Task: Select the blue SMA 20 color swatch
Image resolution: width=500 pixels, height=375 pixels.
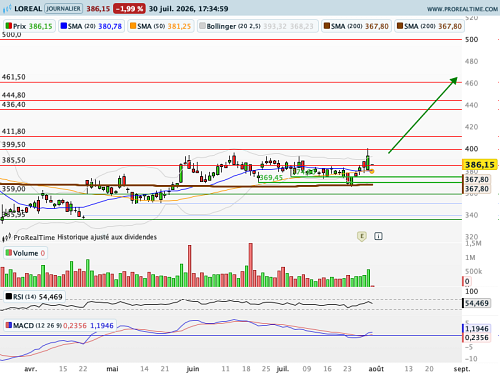Action: click(x=64, y=26)
